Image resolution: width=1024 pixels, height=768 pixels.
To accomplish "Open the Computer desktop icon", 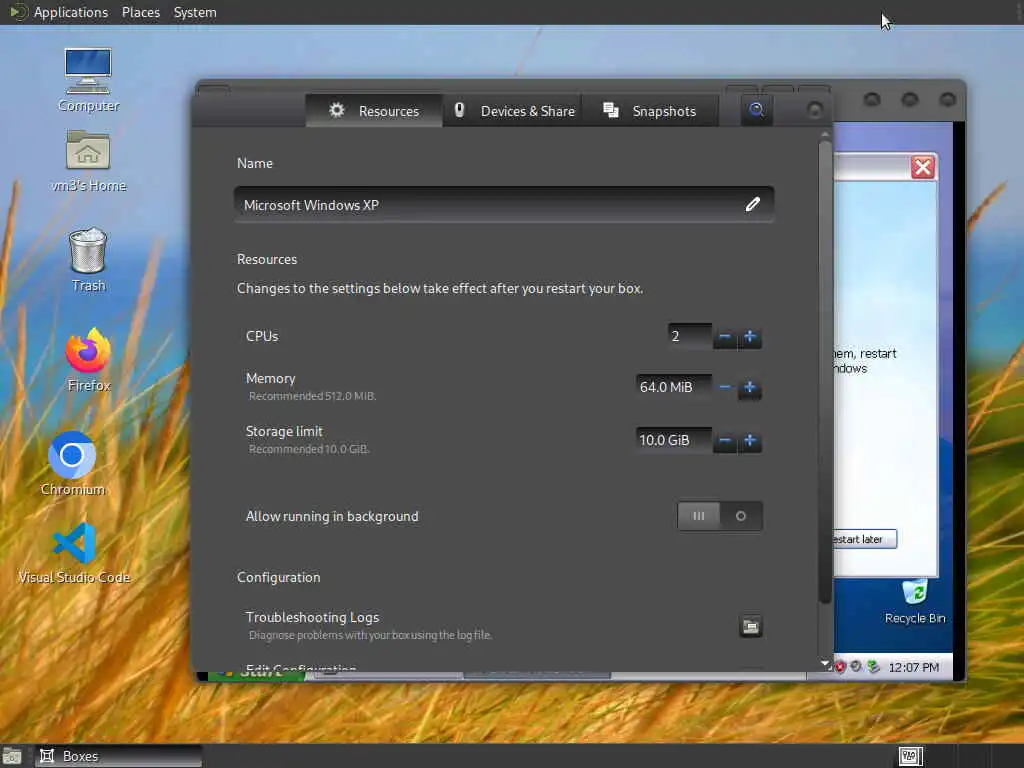I will (88, 80).
